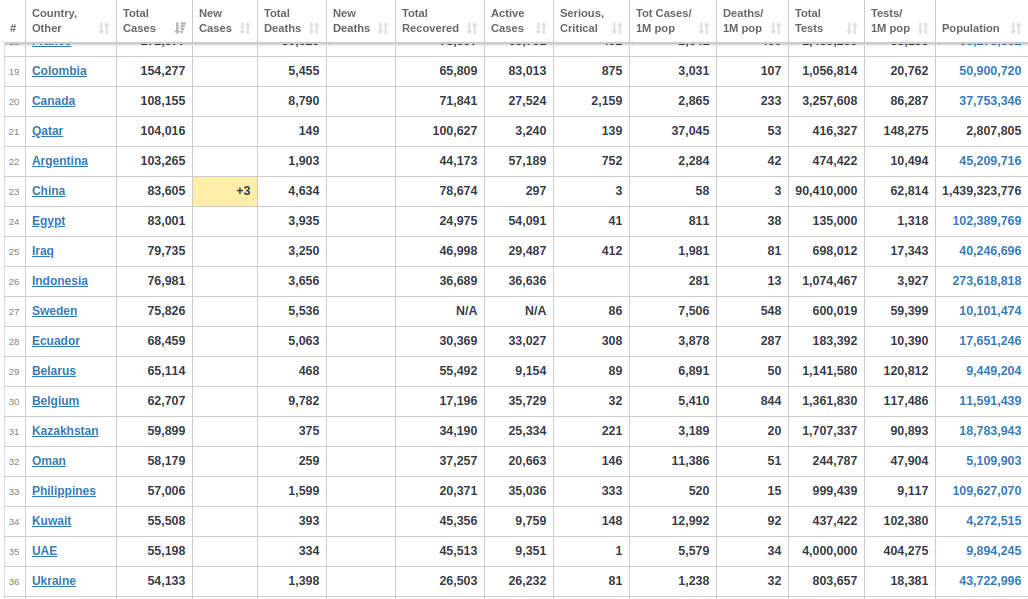
Task: Click Serious, Critical sort arrows
Action: point(617,28)
